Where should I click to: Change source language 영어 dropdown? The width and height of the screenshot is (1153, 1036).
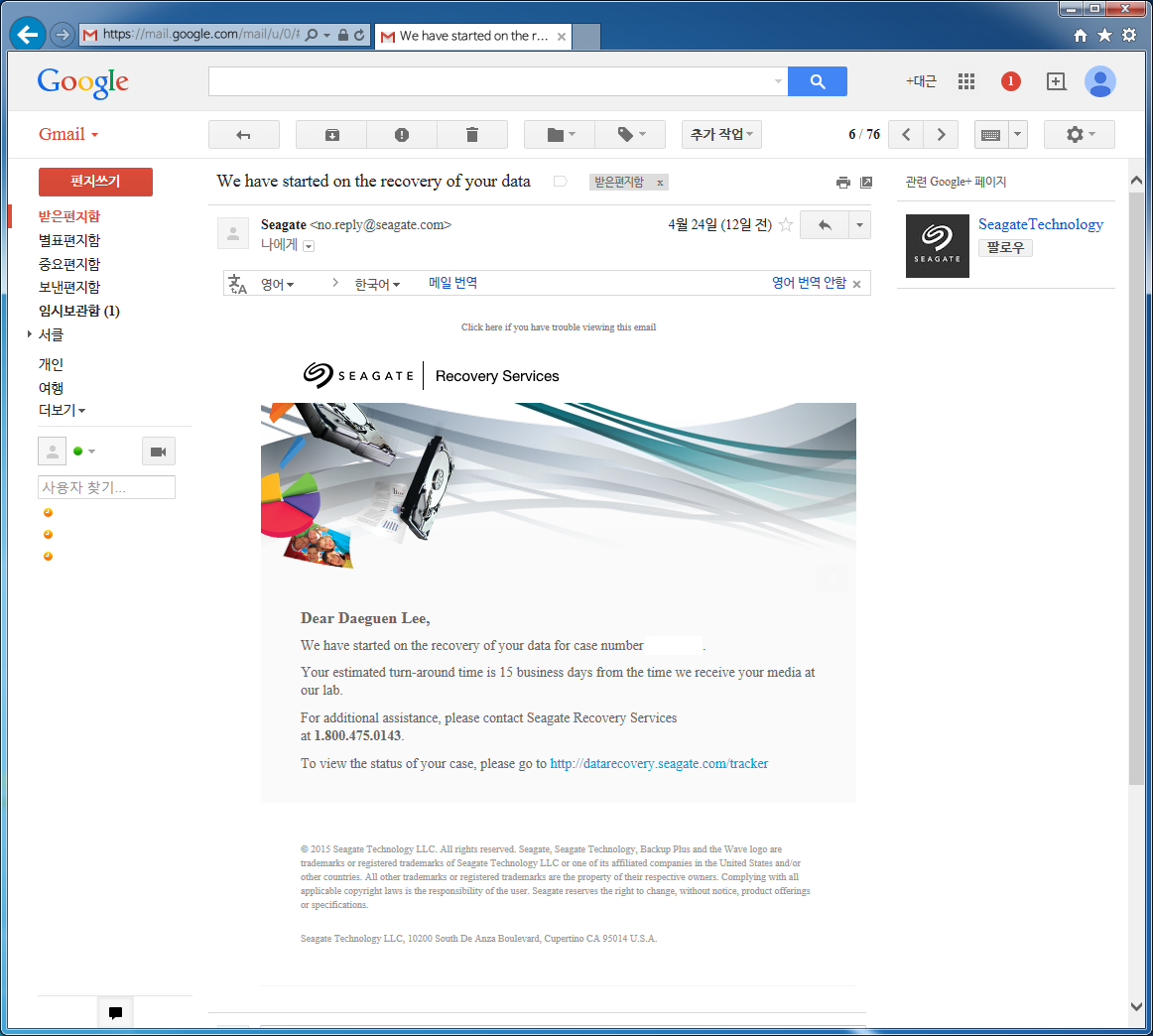tap(277, 284)
